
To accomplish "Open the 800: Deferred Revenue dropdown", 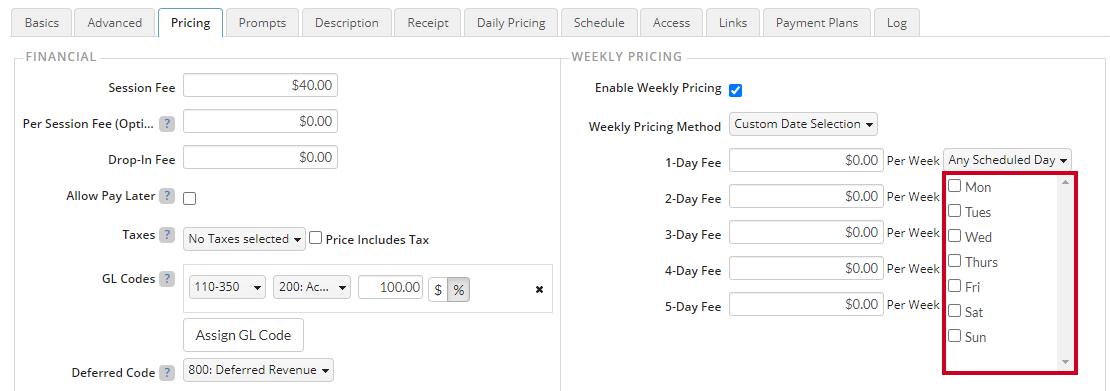I will tap(258, 370).
